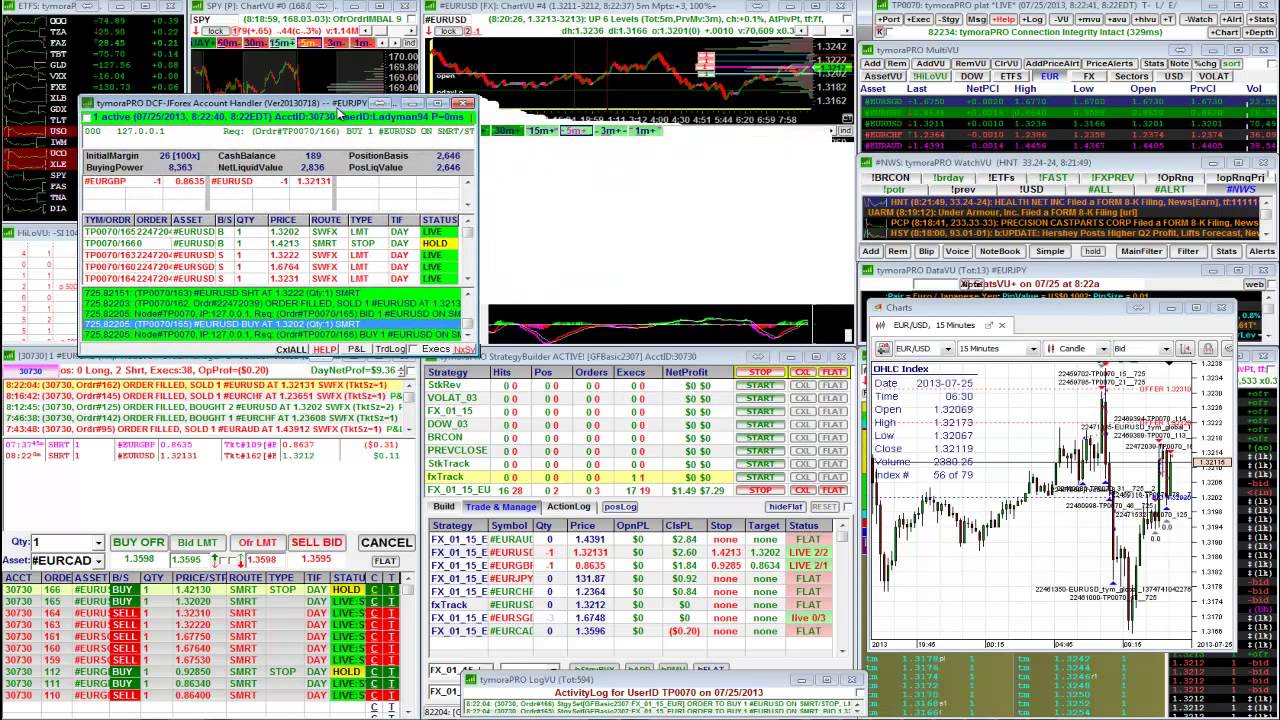Click the T cell for order 166
Screen dimensions: 1280x720
pos(390,590)
